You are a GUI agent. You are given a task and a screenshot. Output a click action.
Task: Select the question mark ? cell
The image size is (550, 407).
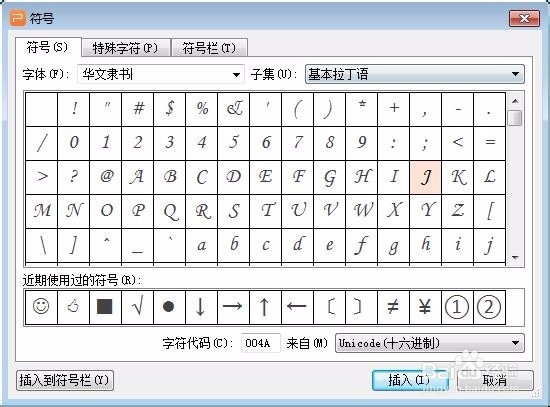(73, 177)
